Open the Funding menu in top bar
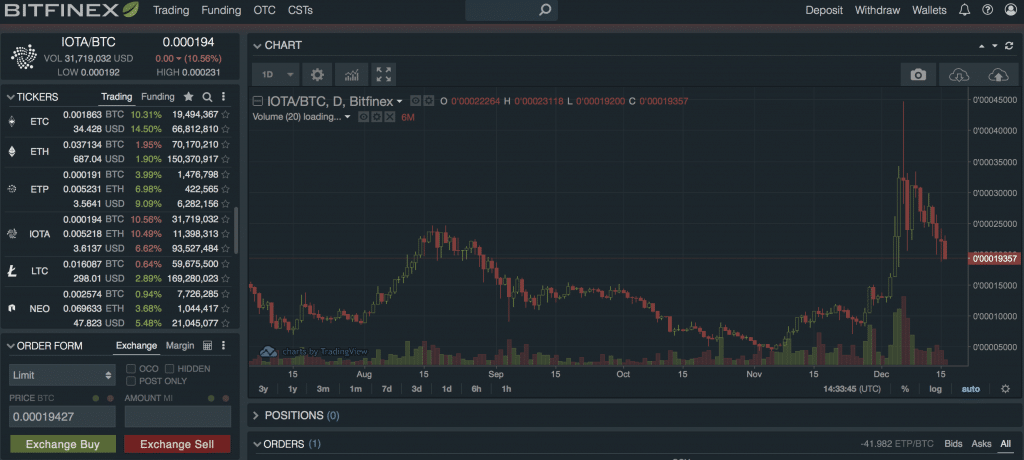The width and height of the screenshot is (1024, 460). click(221, 10)
